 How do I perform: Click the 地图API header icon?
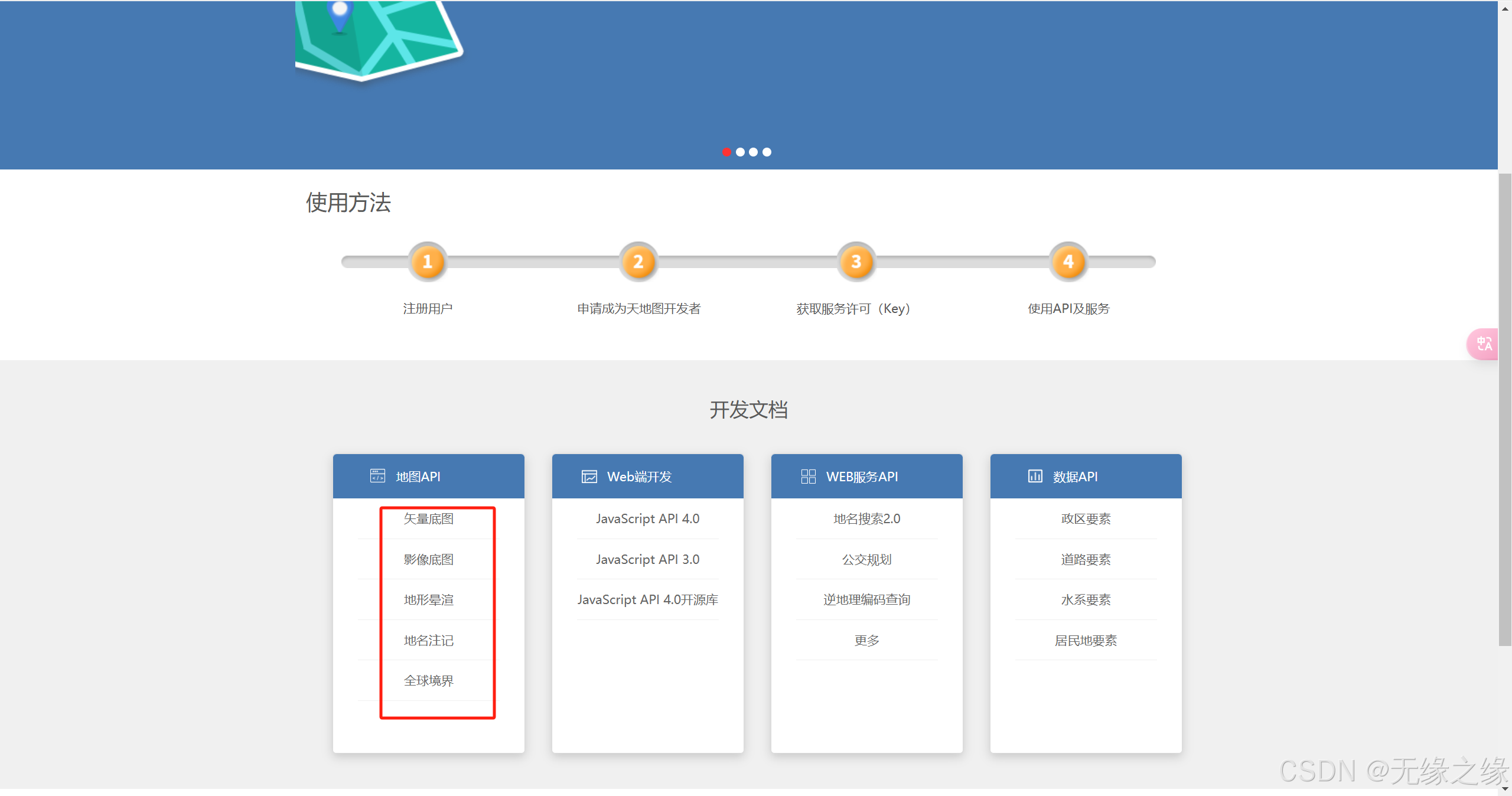(x=377, y=476)
